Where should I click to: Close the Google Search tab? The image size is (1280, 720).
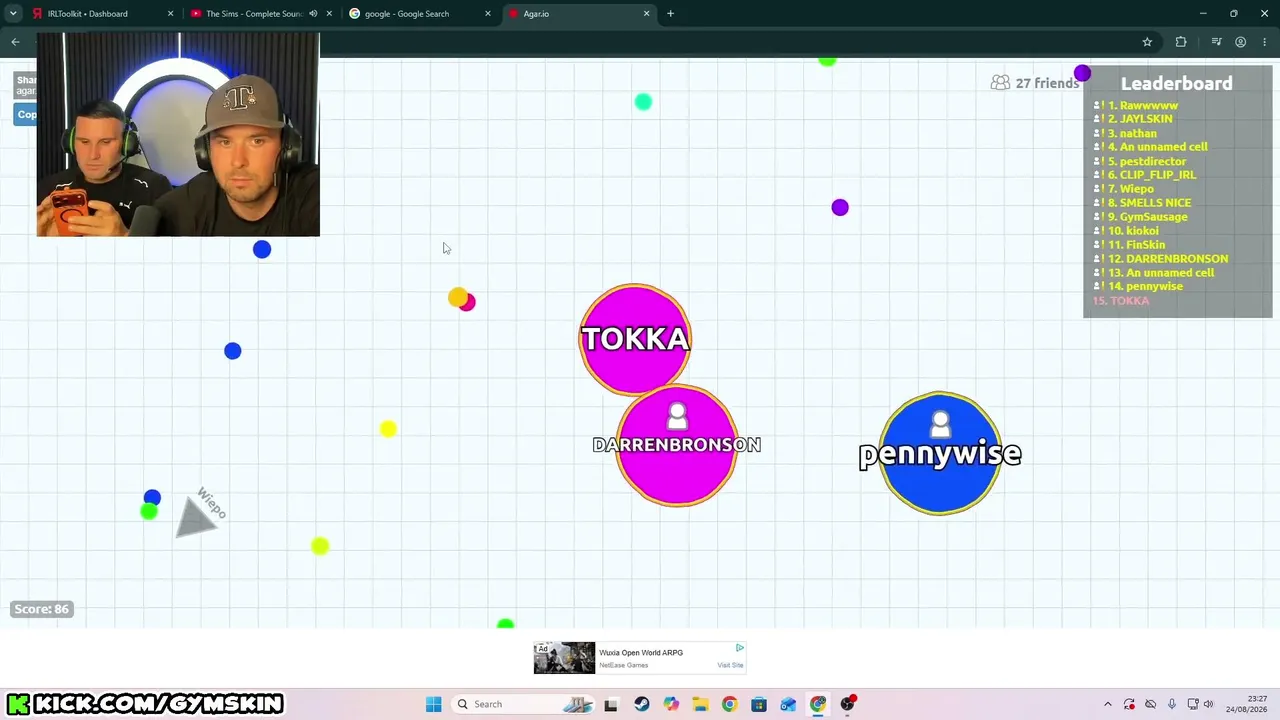(488, 14)
